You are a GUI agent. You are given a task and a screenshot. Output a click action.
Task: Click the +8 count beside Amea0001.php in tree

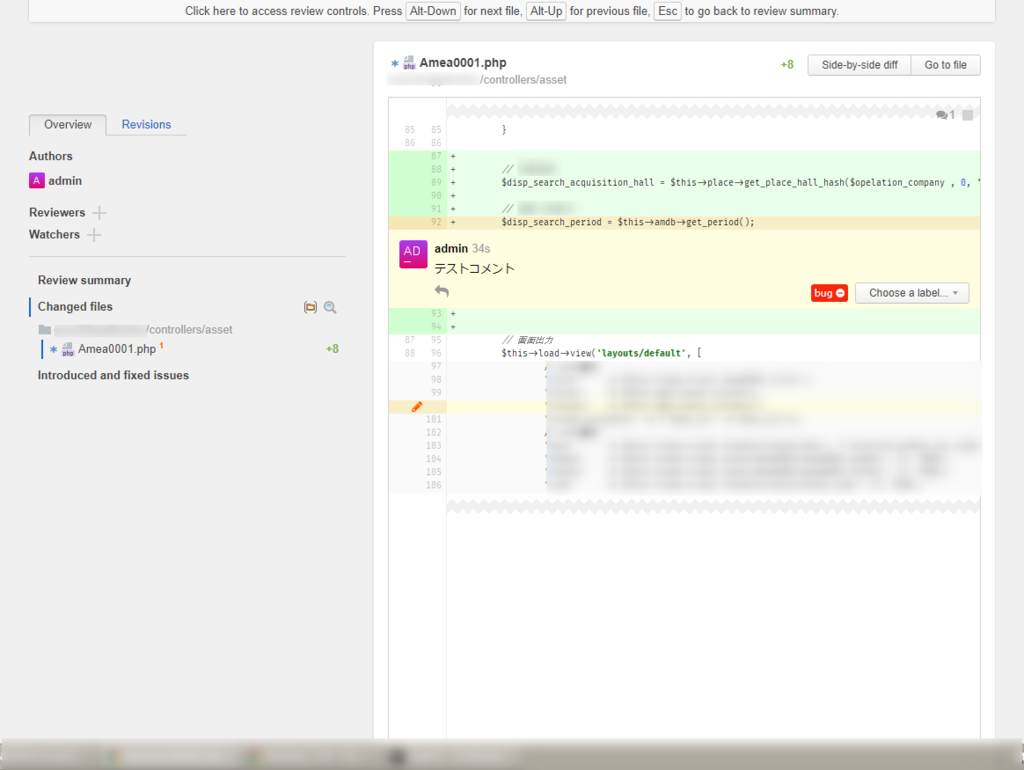332,349
